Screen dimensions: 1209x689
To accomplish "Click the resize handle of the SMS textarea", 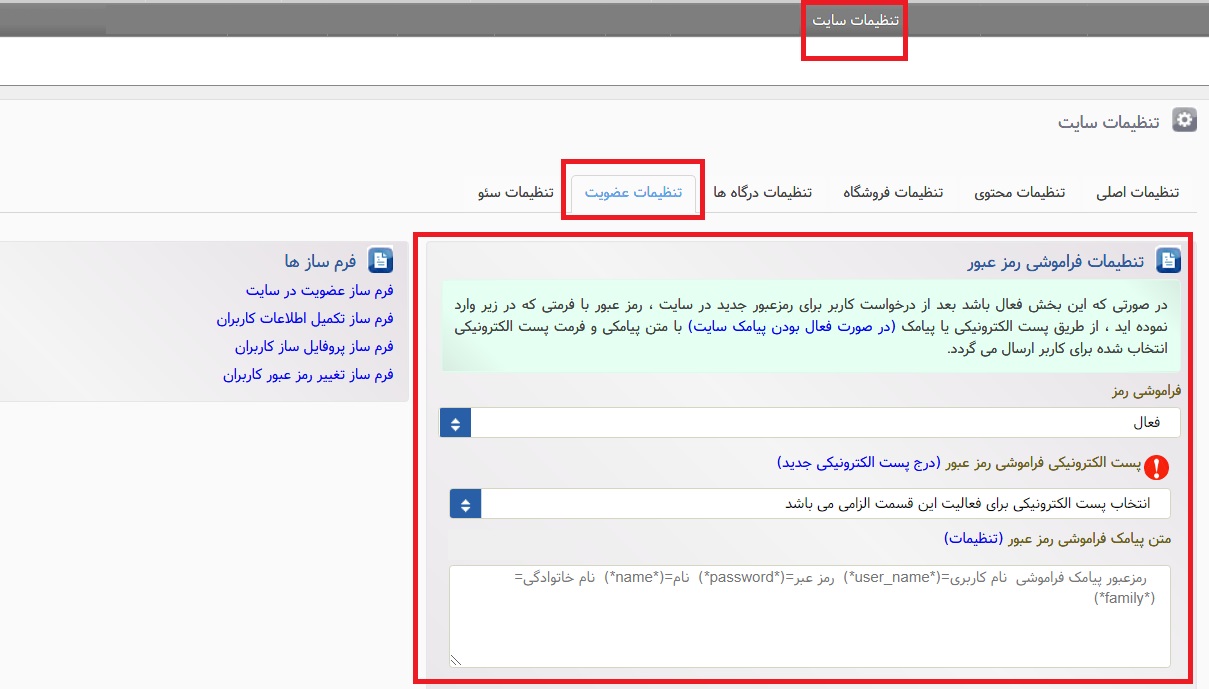I will coord(456,660).
